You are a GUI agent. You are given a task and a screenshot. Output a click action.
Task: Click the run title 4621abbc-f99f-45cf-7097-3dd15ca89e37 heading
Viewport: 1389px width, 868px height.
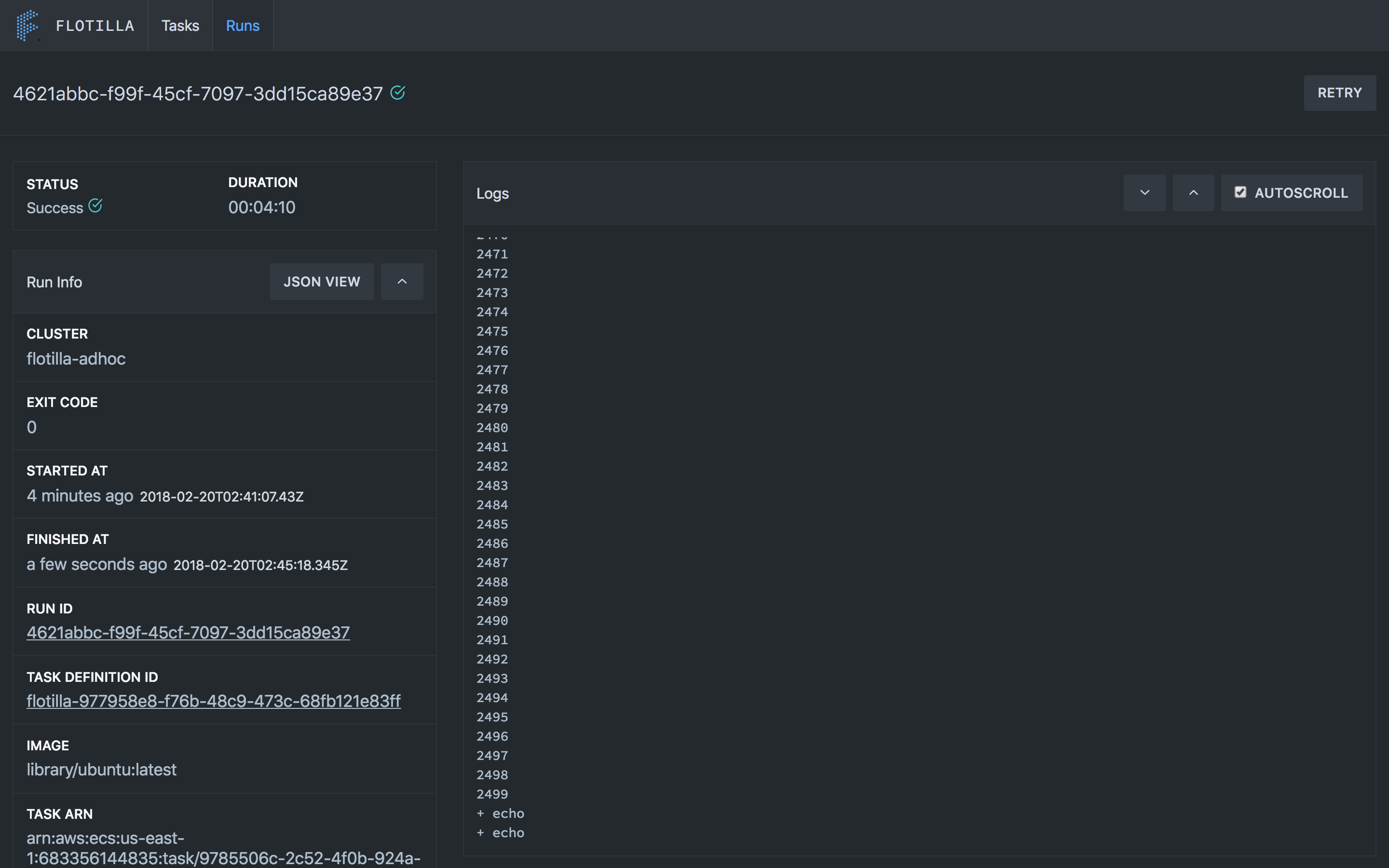(198, 94)
